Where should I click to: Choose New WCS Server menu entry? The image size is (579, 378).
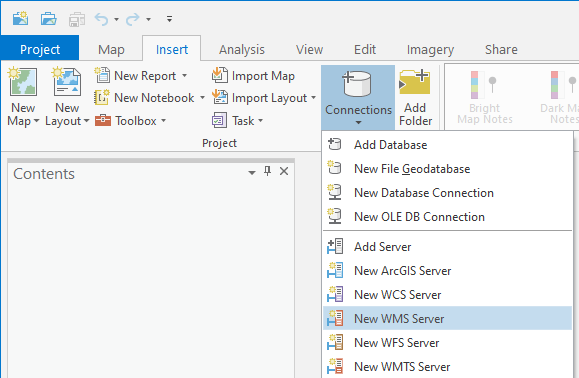click(x=448, y=295)
